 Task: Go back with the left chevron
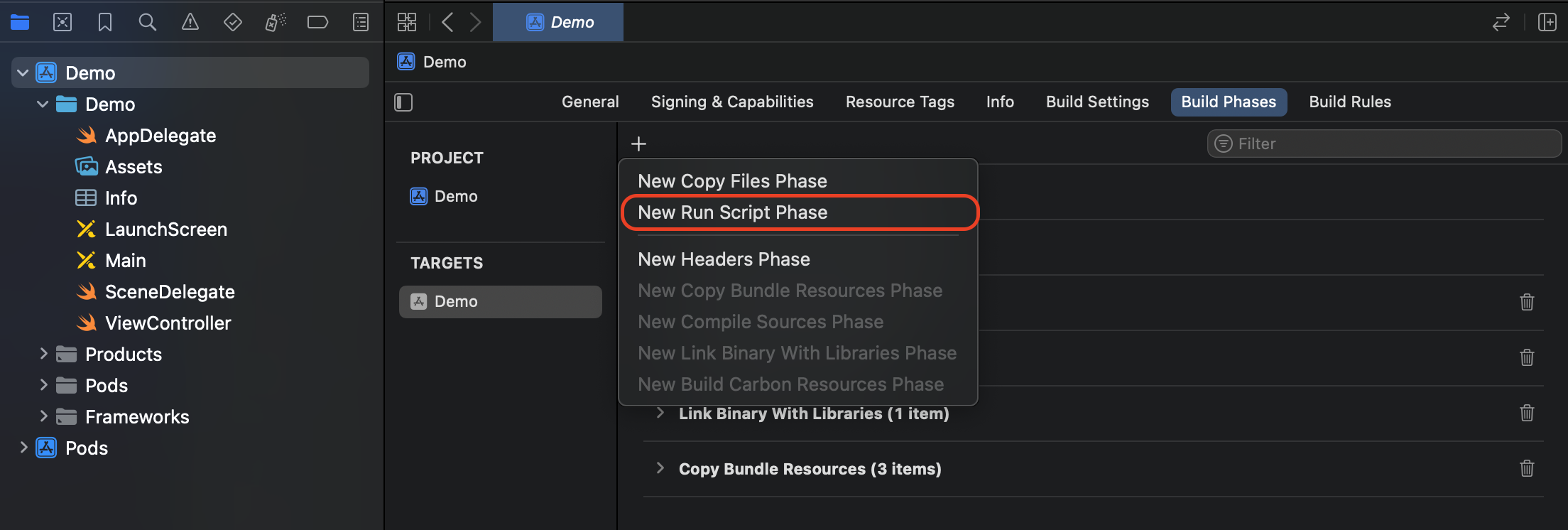click(447, 22)
